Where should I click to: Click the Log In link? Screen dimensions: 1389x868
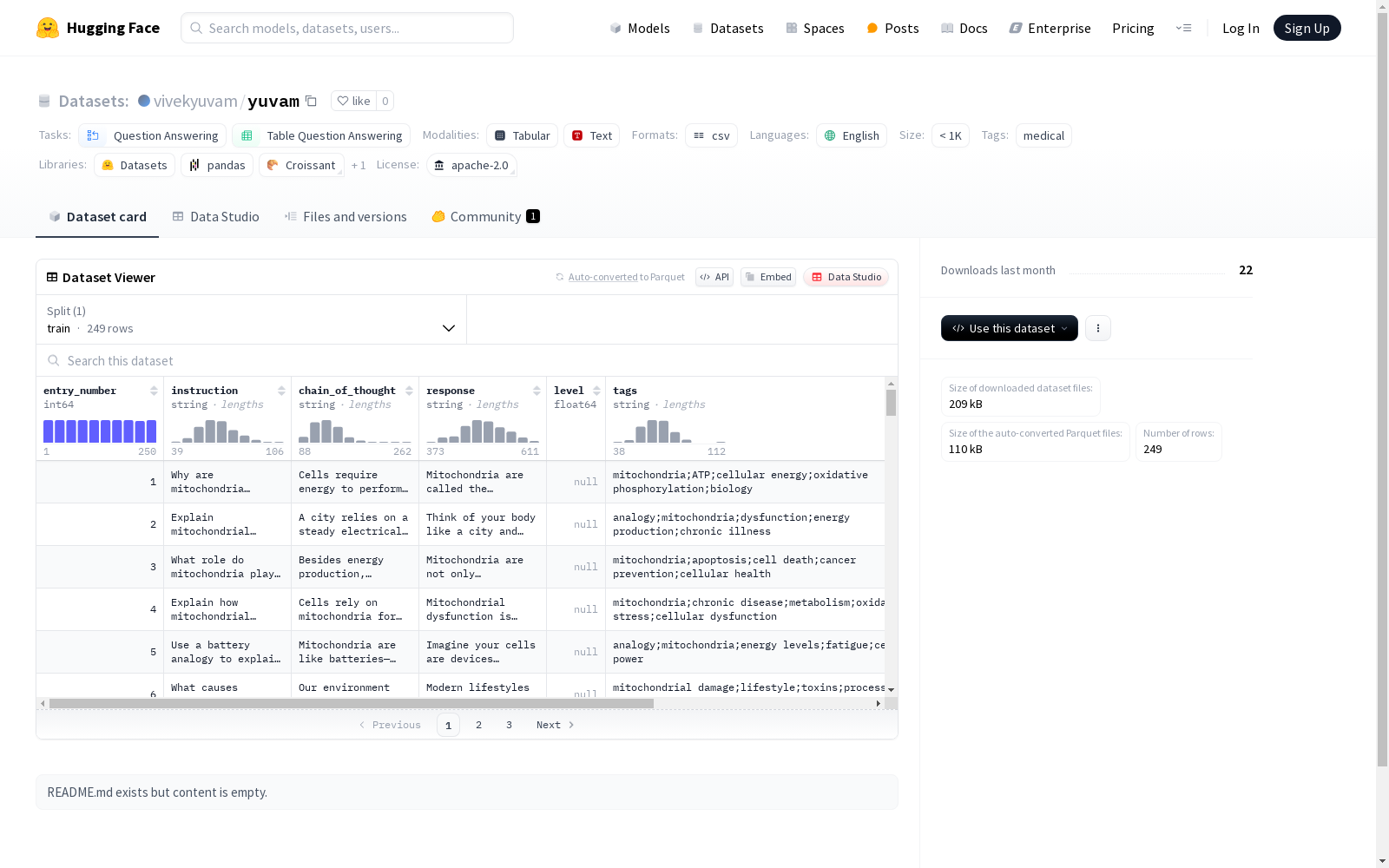(x=1241, y=28)
